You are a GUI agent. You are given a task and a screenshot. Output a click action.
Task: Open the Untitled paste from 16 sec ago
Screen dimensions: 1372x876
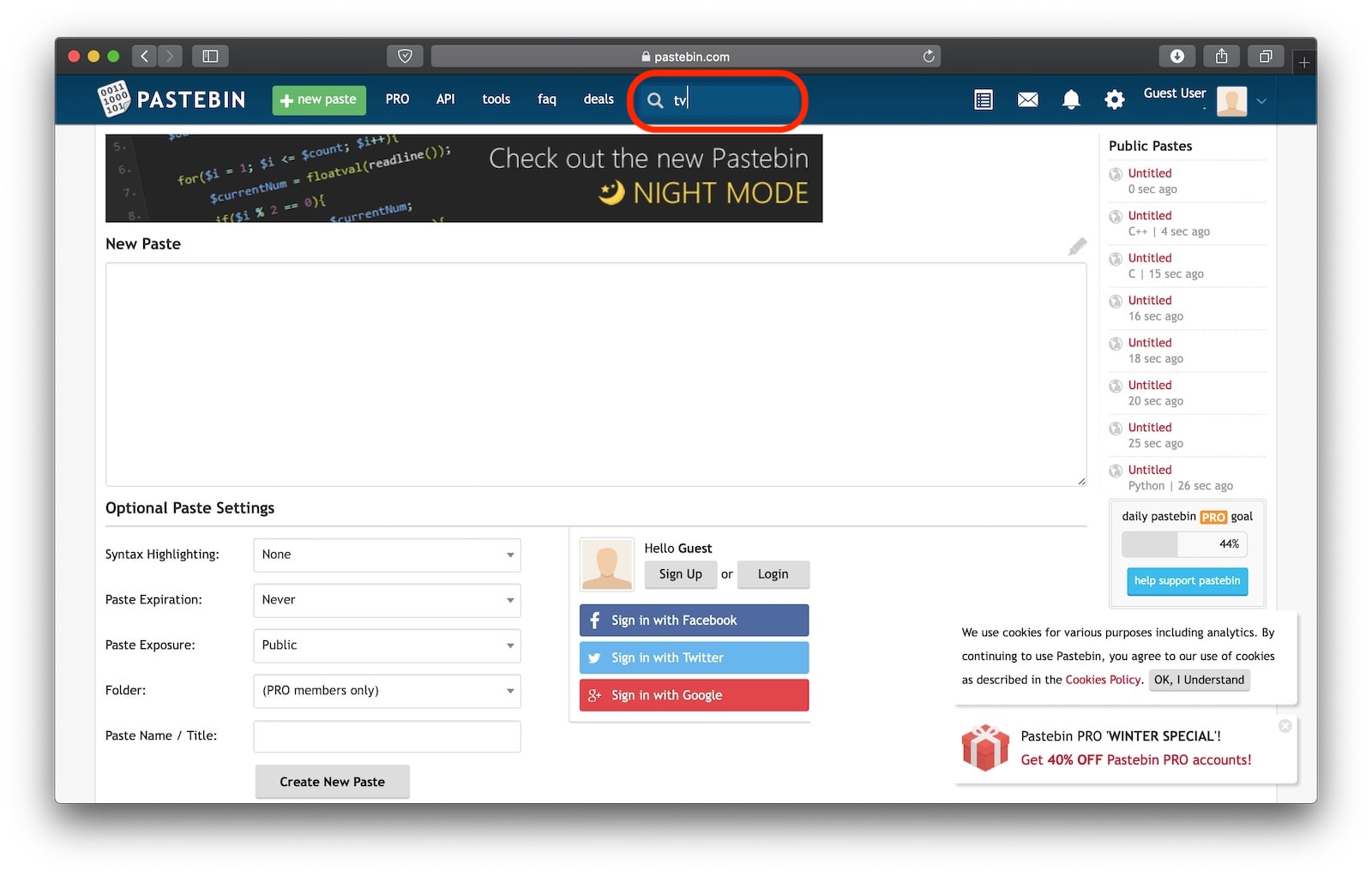click(x=1149, y=301)
